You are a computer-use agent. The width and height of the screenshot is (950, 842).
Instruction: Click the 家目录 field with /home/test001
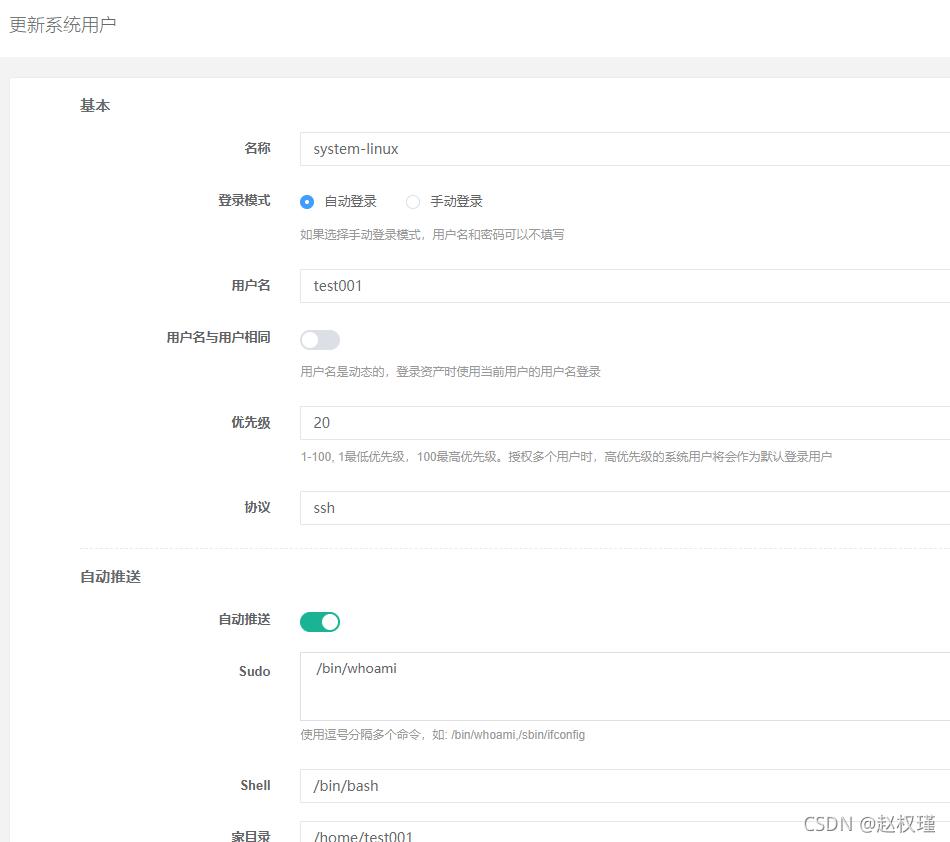[625, 832]
